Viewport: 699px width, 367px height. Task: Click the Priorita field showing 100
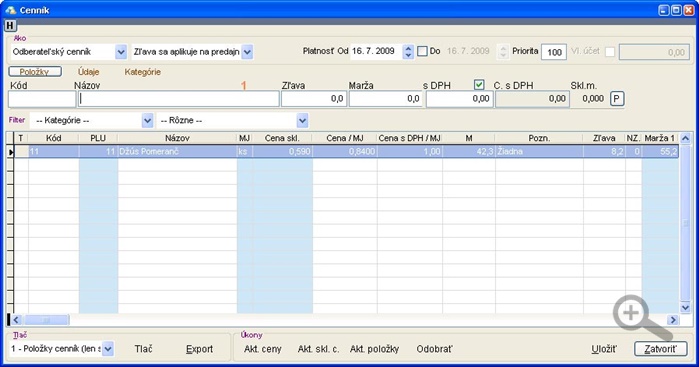click(x=554, y=52)
